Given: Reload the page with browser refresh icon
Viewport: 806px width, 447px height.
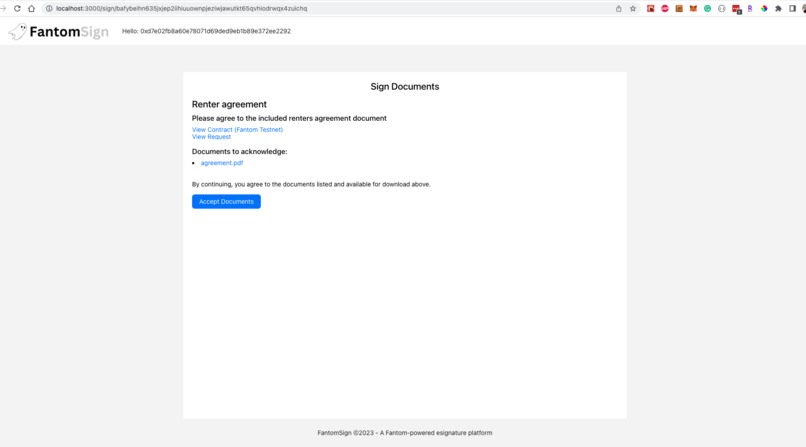Looking at the screenshot, I should click(x=17, y=8).
